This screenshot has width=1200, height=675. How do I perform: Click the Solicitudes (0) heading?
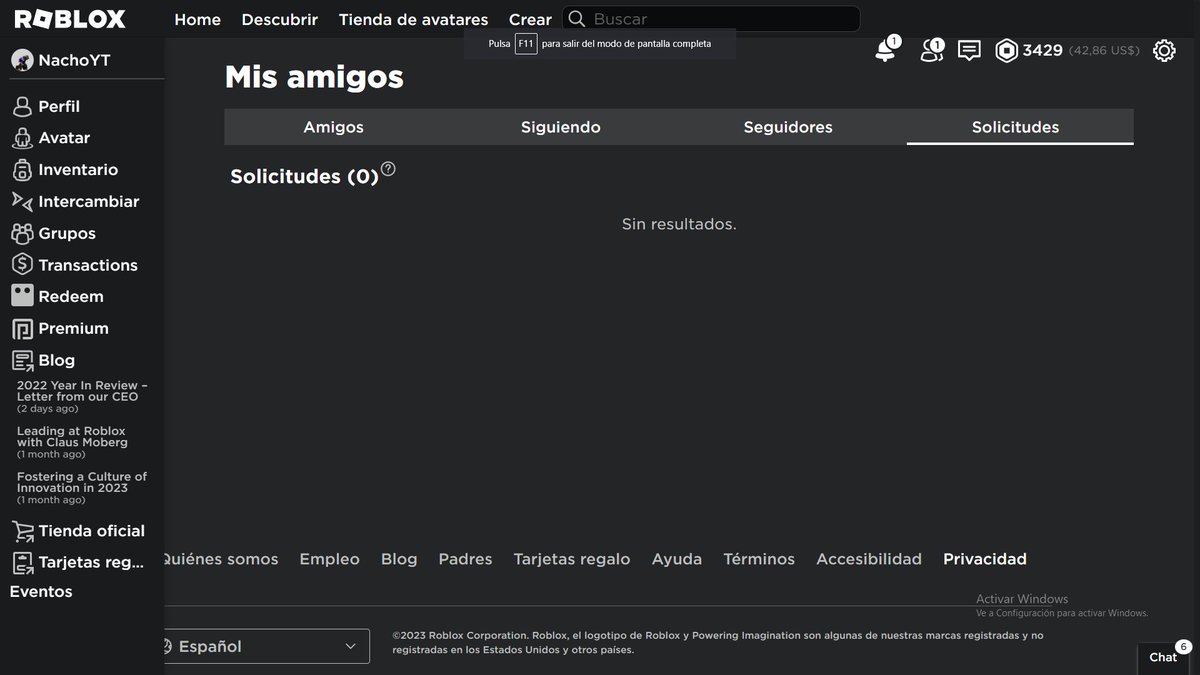pos(304,177)
